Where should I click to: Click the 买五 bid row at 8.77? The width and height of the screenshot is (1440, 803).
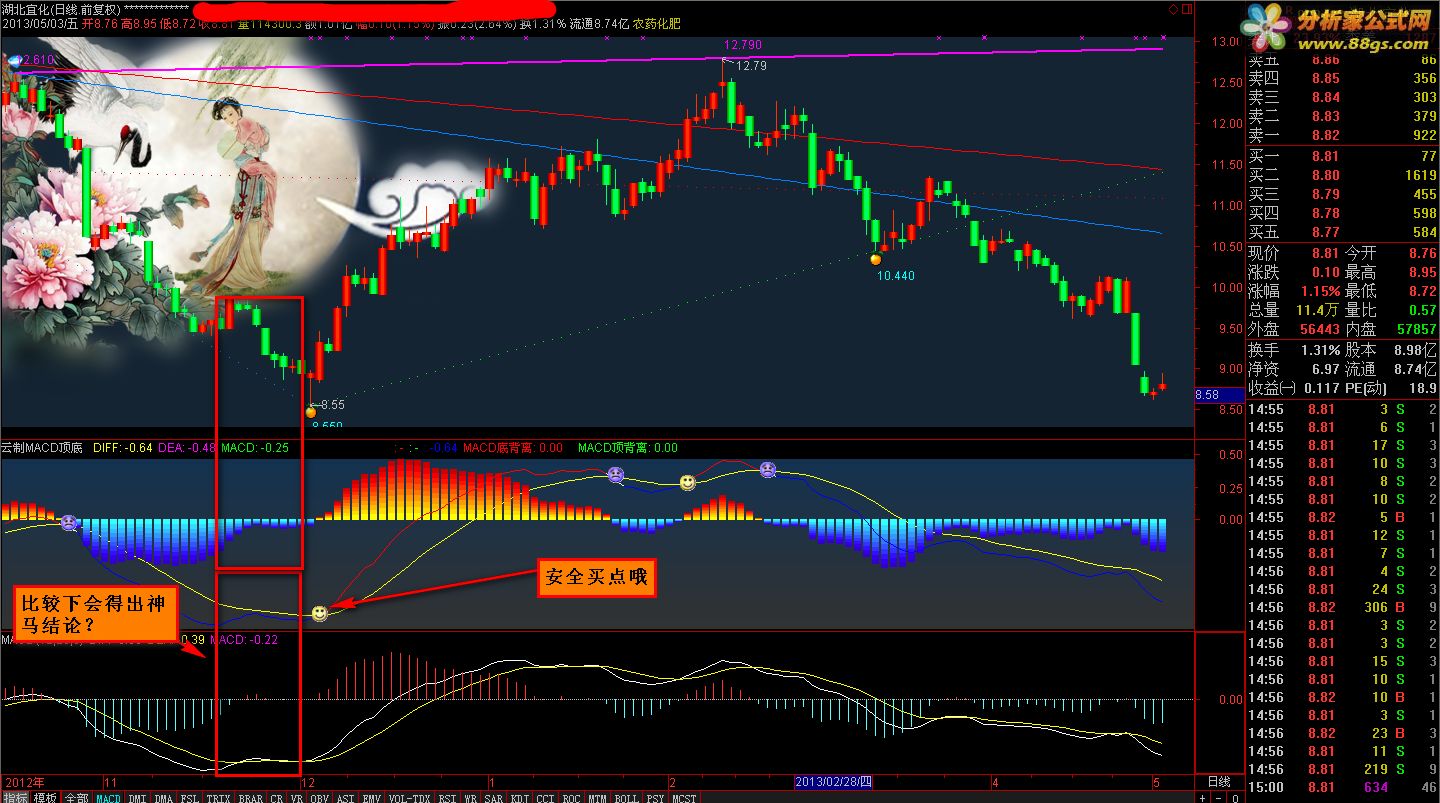coord(1343,232)
